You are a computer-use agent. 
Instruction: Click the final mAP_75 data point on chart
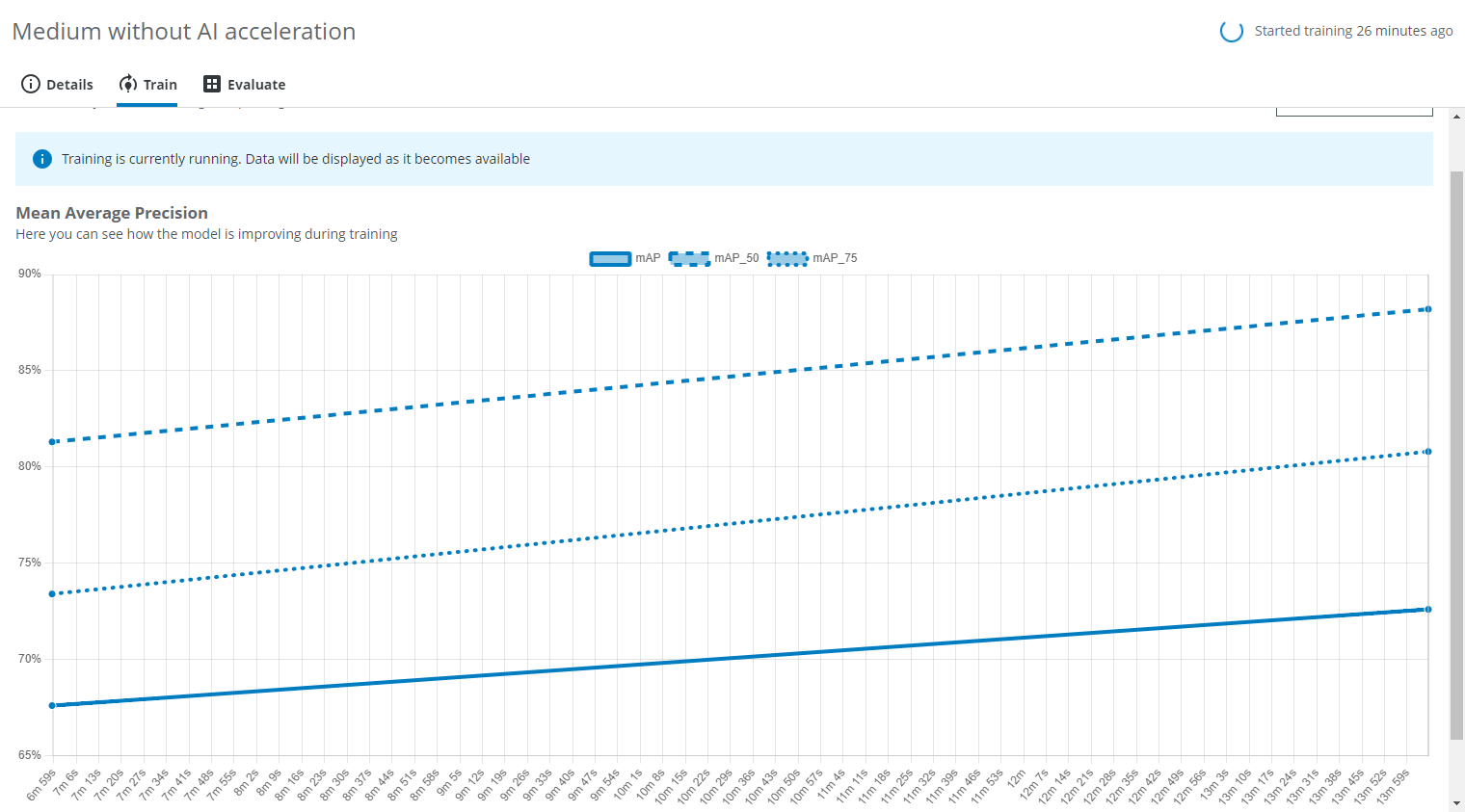1427,452
